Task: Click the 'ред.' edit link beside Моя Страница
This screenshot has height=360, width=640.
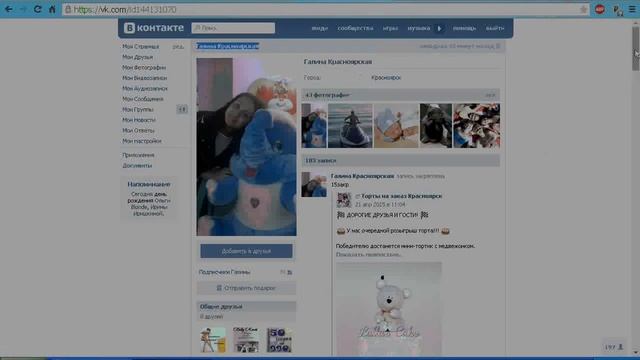Action: (178, 47)
